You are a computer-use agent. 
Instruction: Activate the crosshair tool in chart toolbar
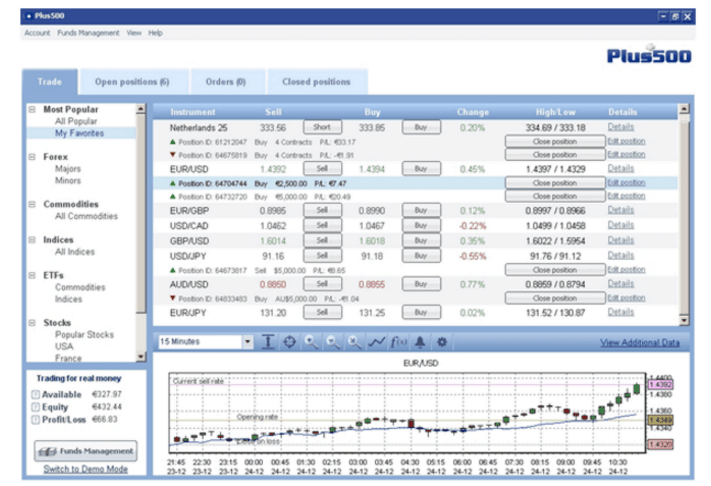pos(289,342)
